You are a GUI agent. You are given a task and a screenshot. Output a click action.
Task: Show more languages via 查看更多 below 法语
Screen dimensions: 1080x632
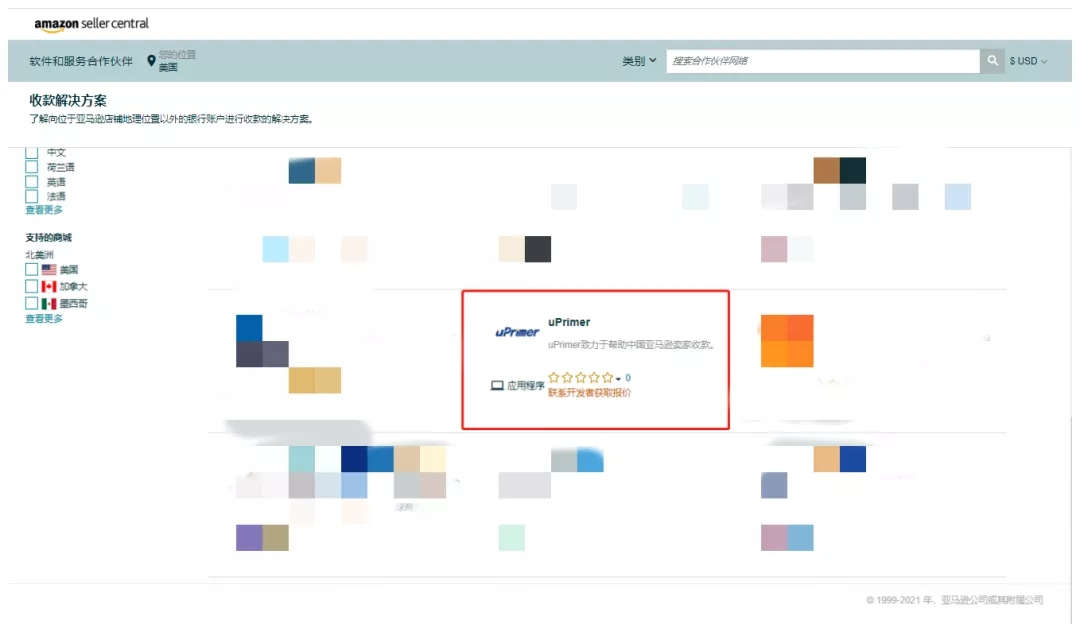[x=44, y=209]
